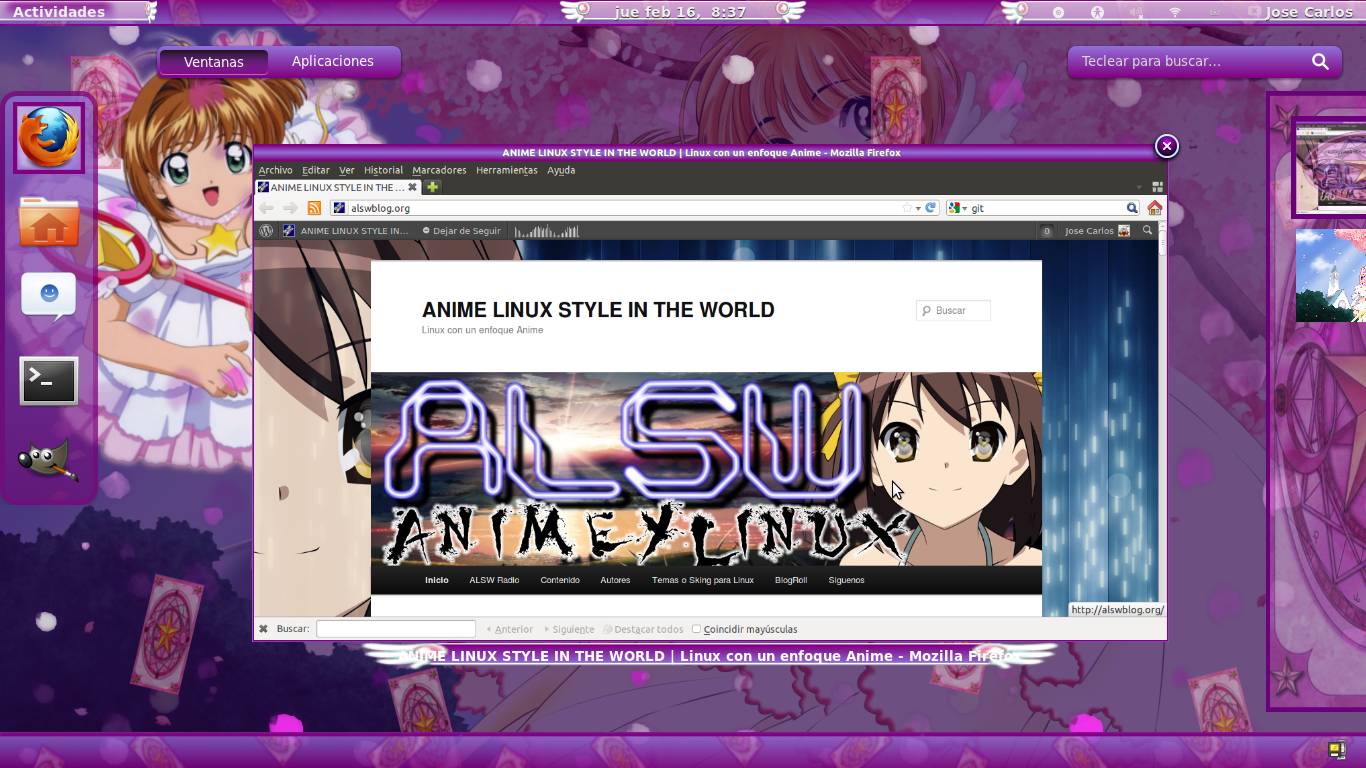Open 'Temas o Sking para Linux' link
1366x768 pixels.
tap(703, 580)
